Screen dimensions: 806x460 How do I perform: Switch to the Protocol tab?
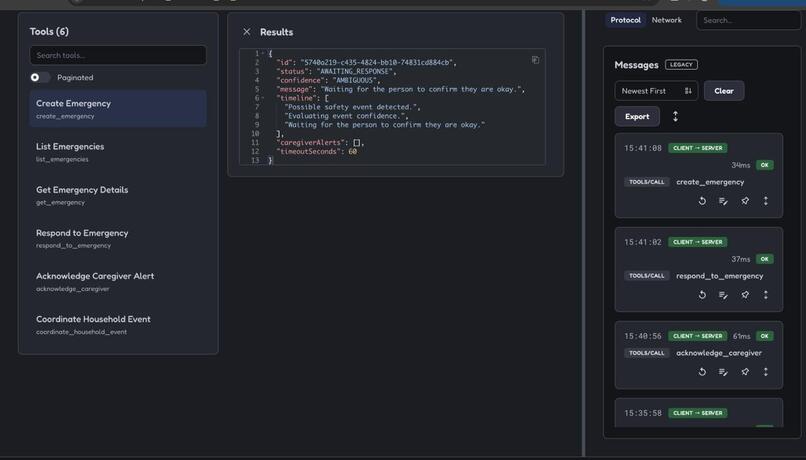[626, 20]
